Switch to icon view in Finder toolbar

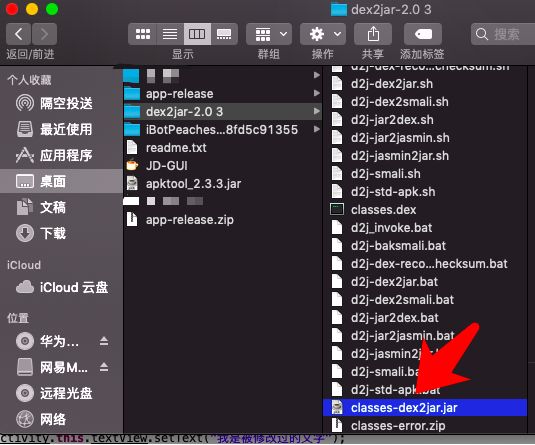click(x=143, y=34)
